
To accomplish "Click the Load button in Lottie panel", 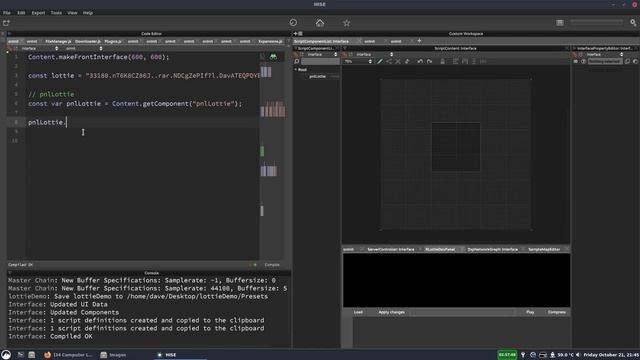I will tap(358, 312).
